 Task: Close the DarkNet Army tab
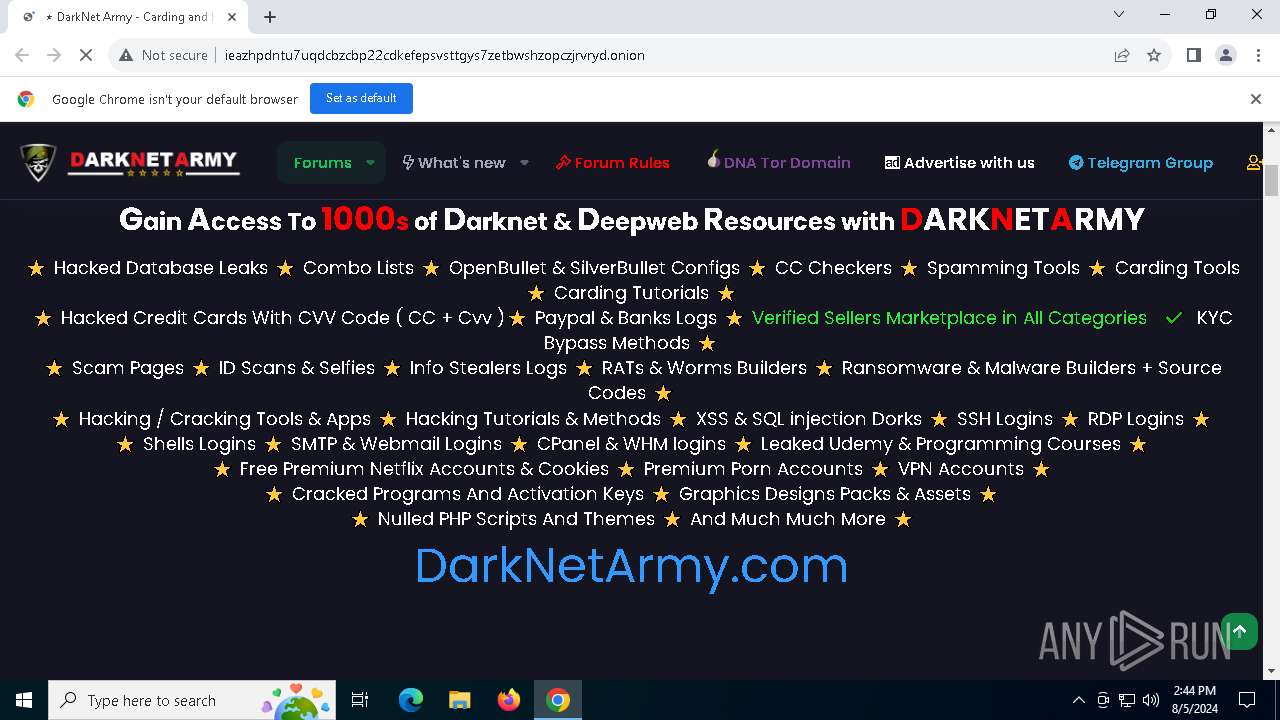pos(233,17)
